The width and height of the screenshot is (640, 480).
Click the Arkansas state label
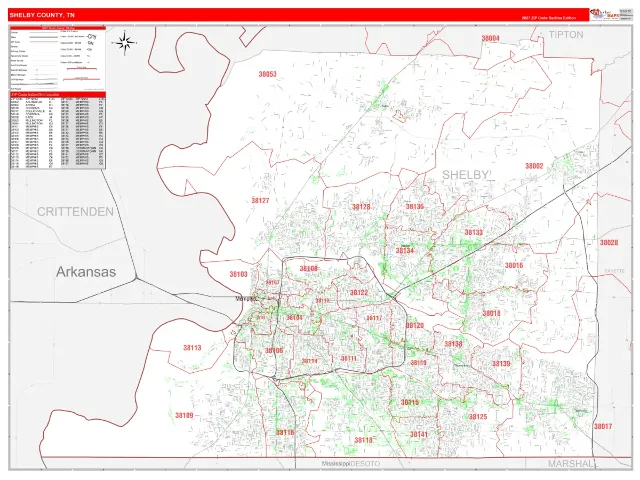click(86, 272)
